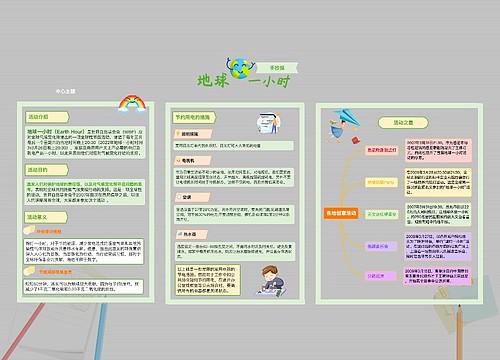Click the 活动目的 heading tag
Image resolution: width=500 pixels, height=360 pixels.
click(47, 170)
